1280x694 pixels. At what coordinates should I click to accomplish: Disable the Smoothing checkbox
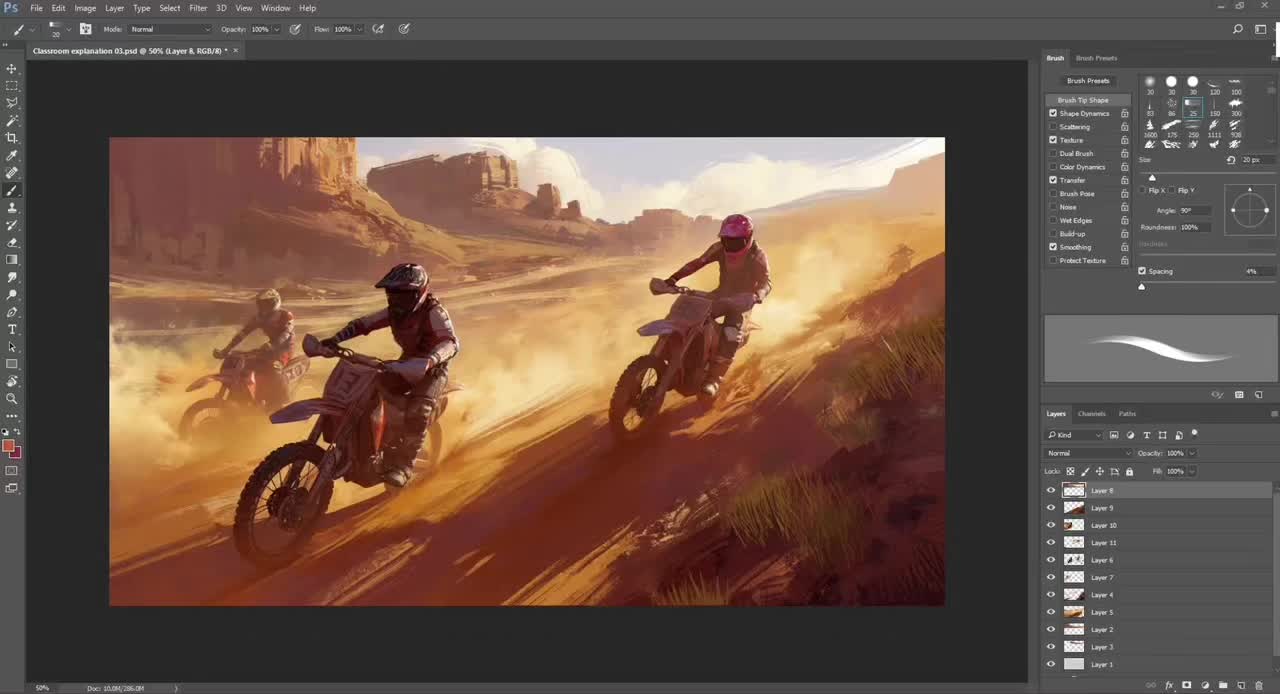coord(1053,247)
